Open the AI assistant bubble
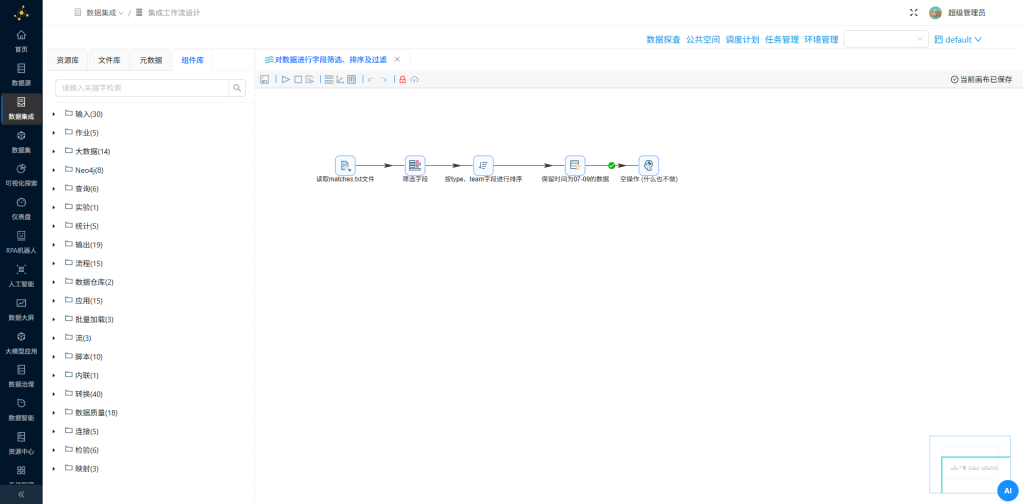Screen dimensions: 1024x504 coord(1008,490)
